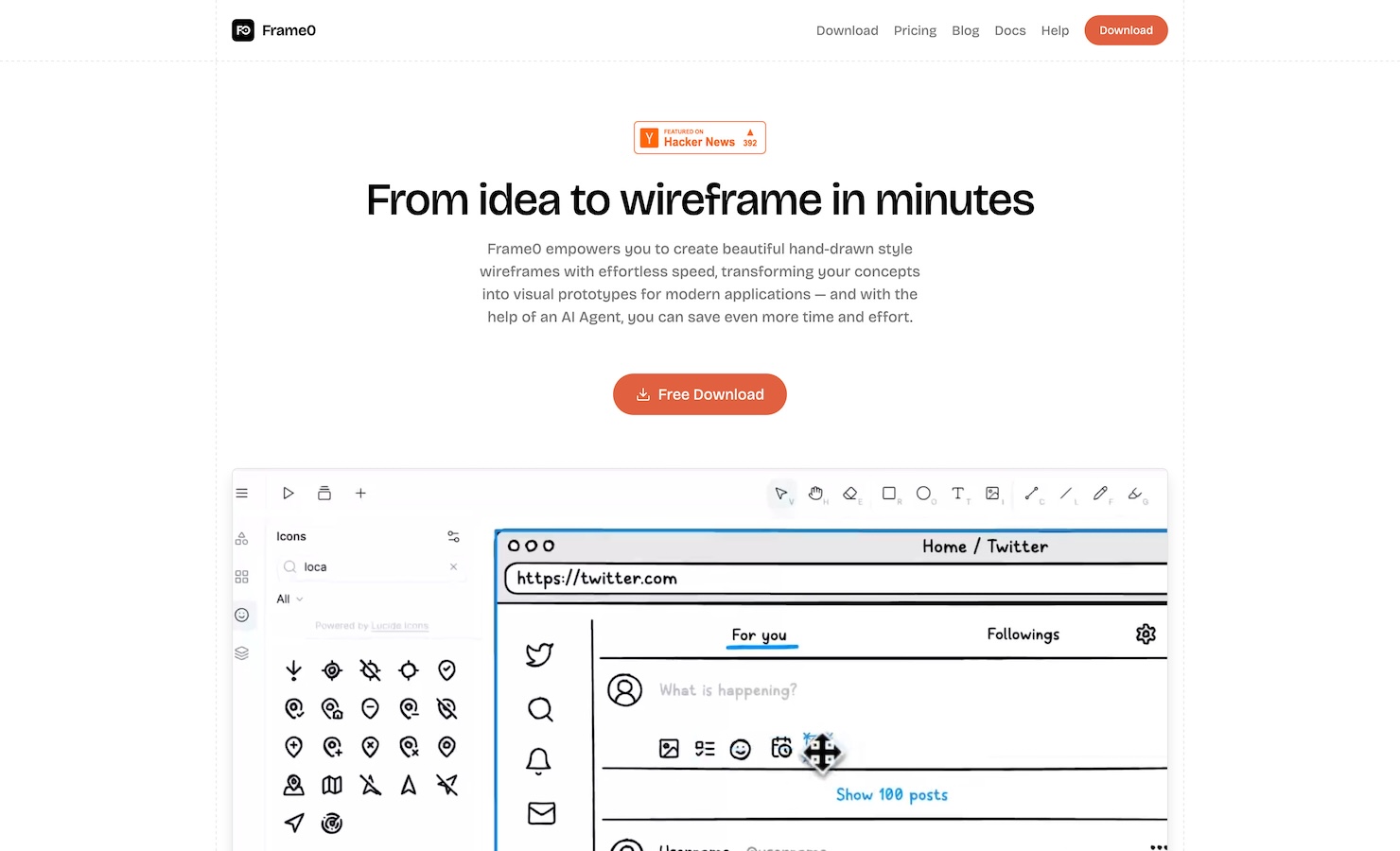This screenshot has height=851, width=1400.
Task: Select the Text tool
Action: tap(957, 493)
